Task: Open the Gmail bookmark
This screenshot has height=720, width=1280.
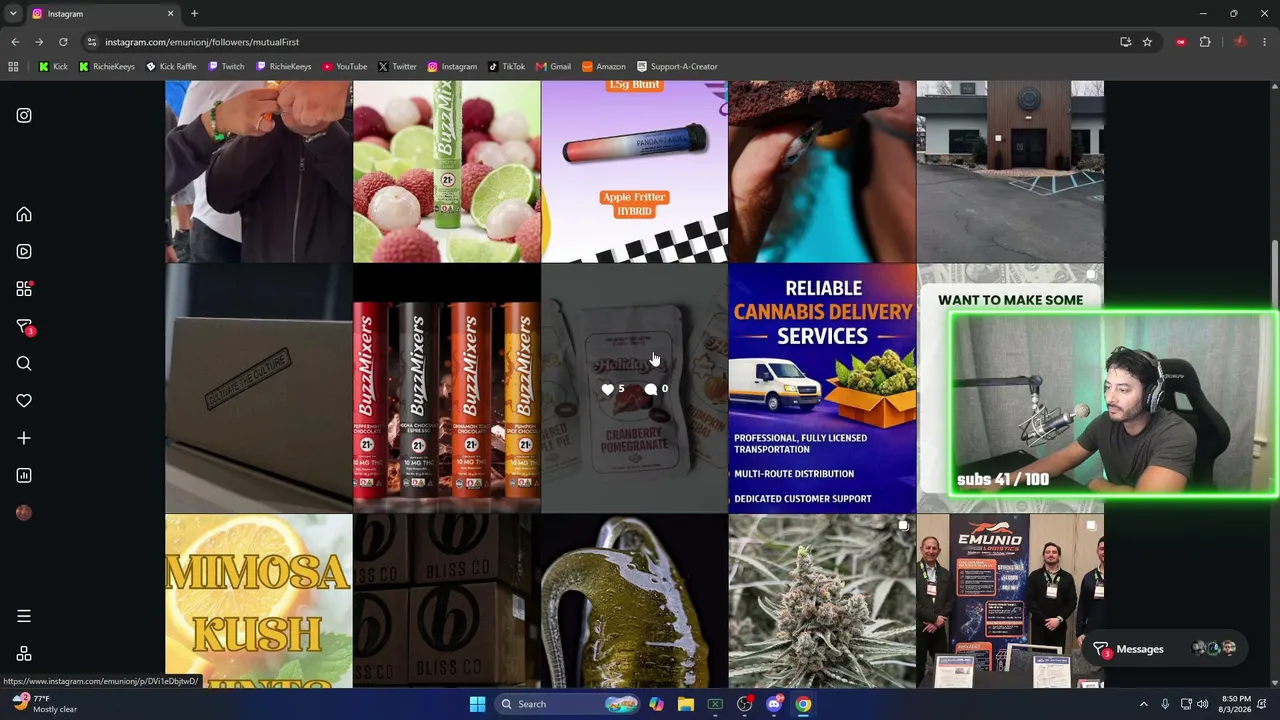Action: pyautogui.click(x=553, y=67)
